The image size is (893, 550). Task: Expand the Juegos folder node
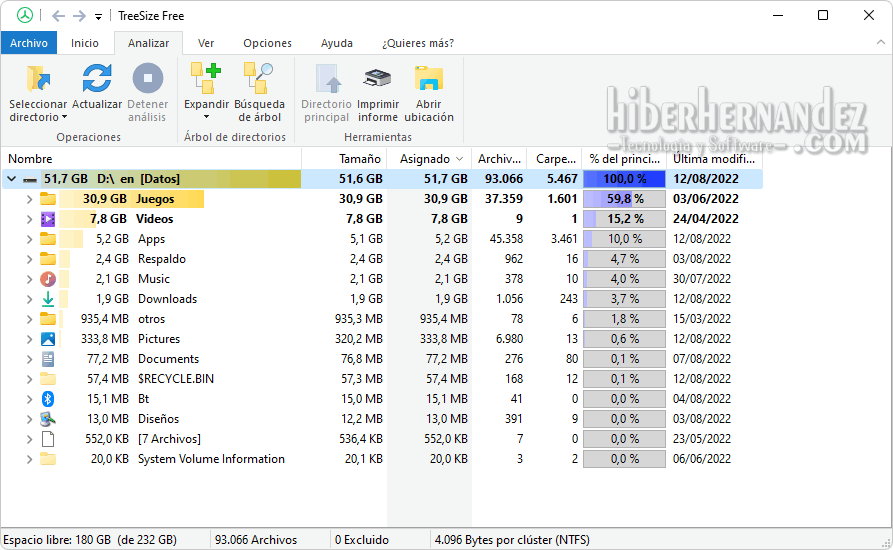[30, 199]
